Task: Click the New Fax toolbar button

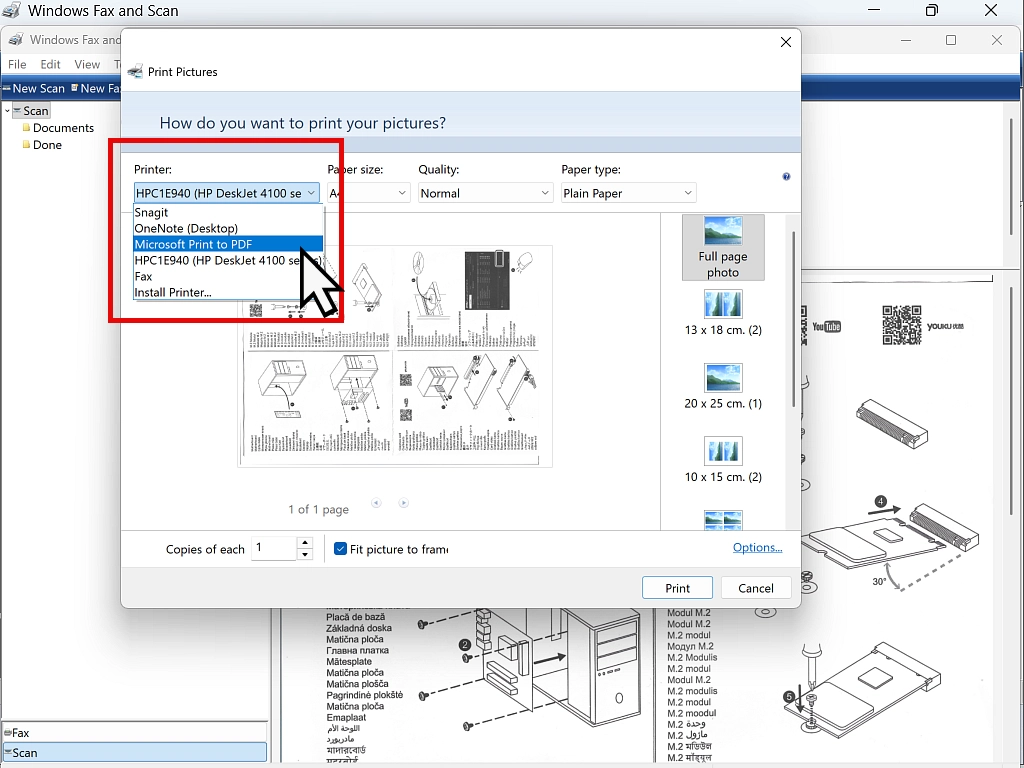Action: 97,88
